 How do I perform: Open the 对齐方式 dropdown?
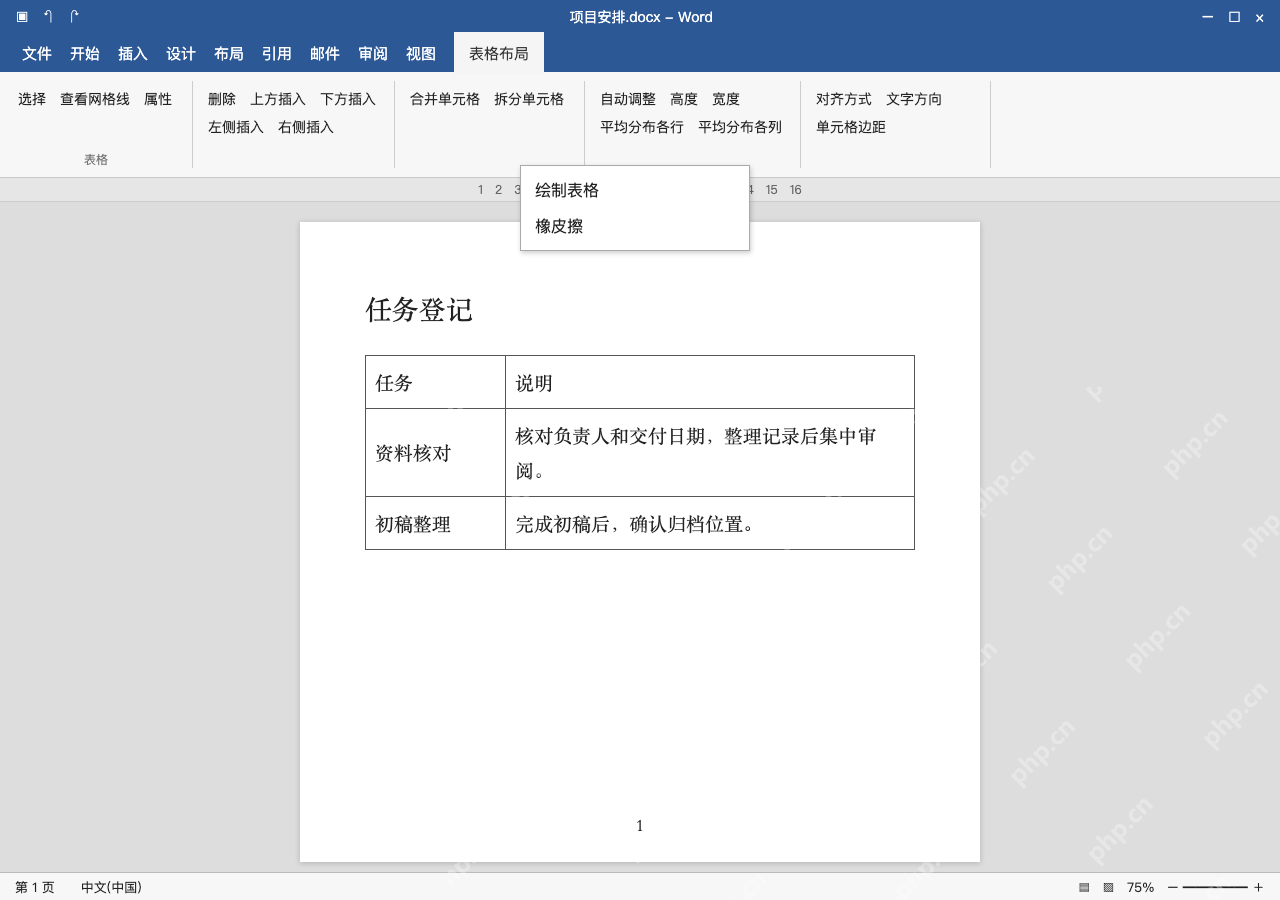pyautogui.click(x=844, y=99)
